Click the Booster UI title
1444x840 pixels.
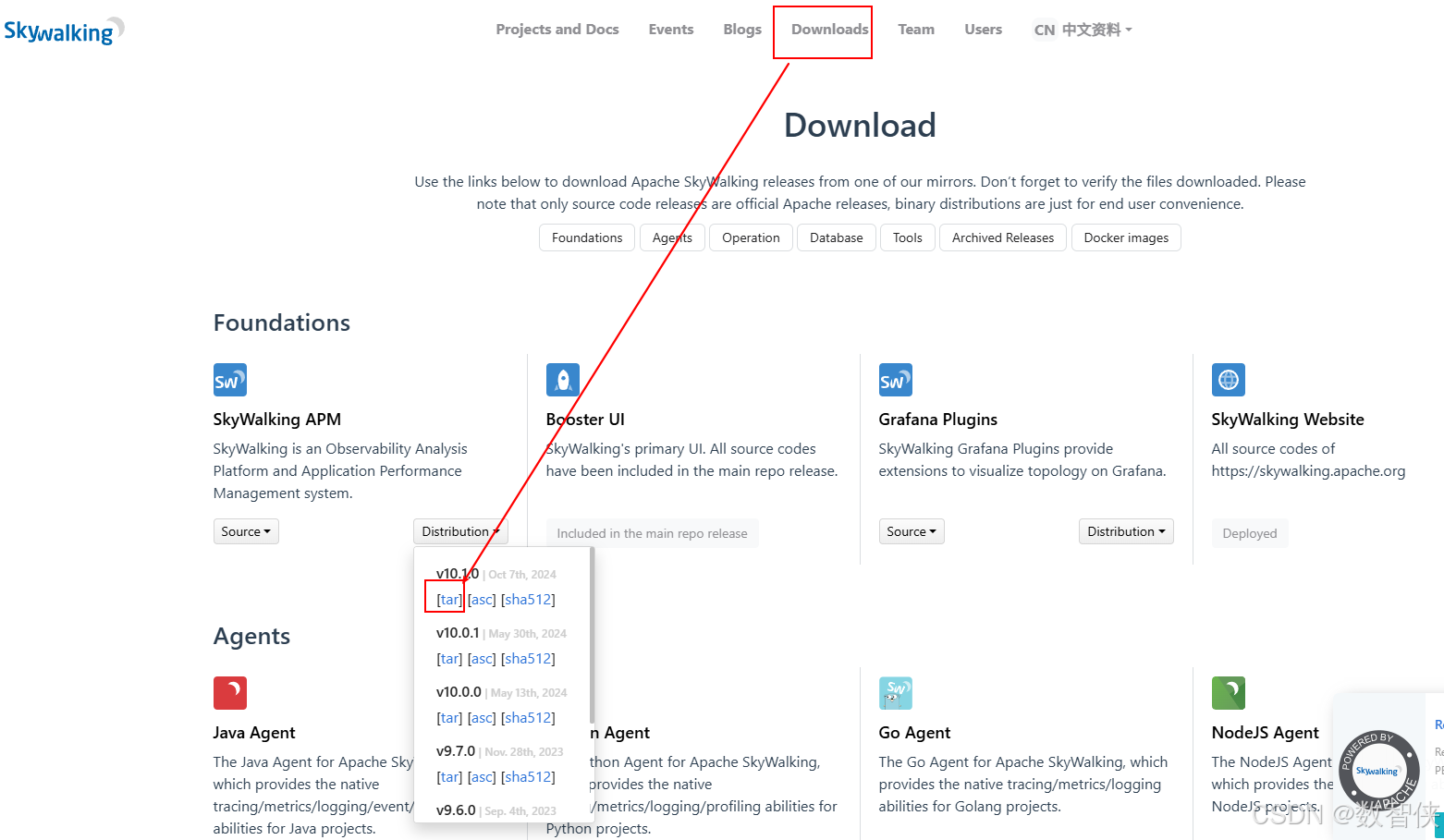[585, 420]
